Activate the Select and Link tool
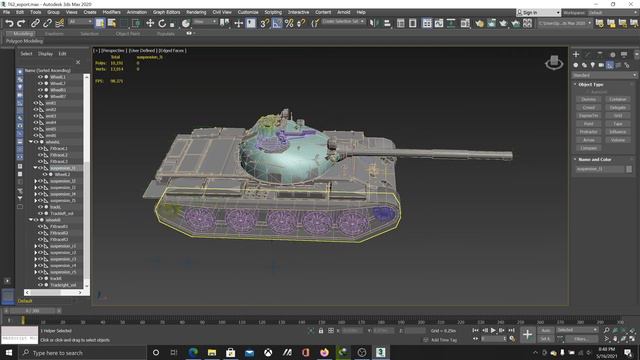The image size is (640, 360). pos(35,23)
